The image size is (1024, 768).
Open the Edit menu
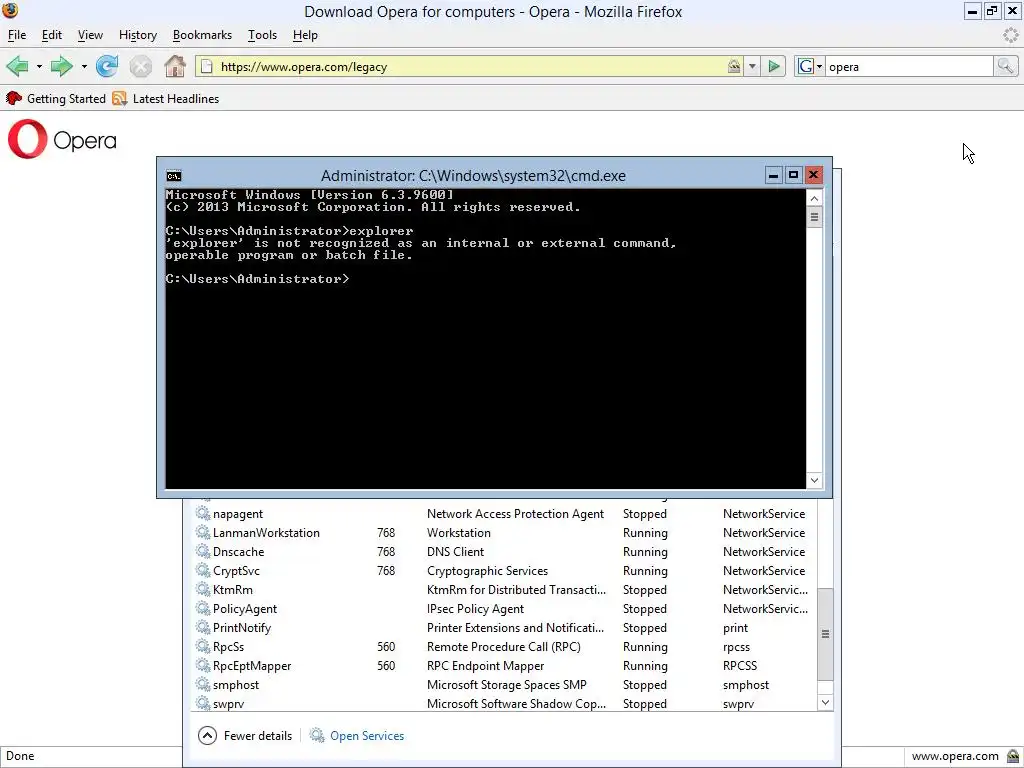tap(52, 35)
